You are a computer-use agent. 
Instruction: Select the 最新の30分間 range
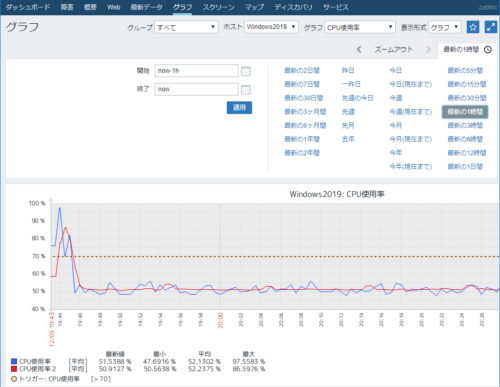[x=467, y=98]
